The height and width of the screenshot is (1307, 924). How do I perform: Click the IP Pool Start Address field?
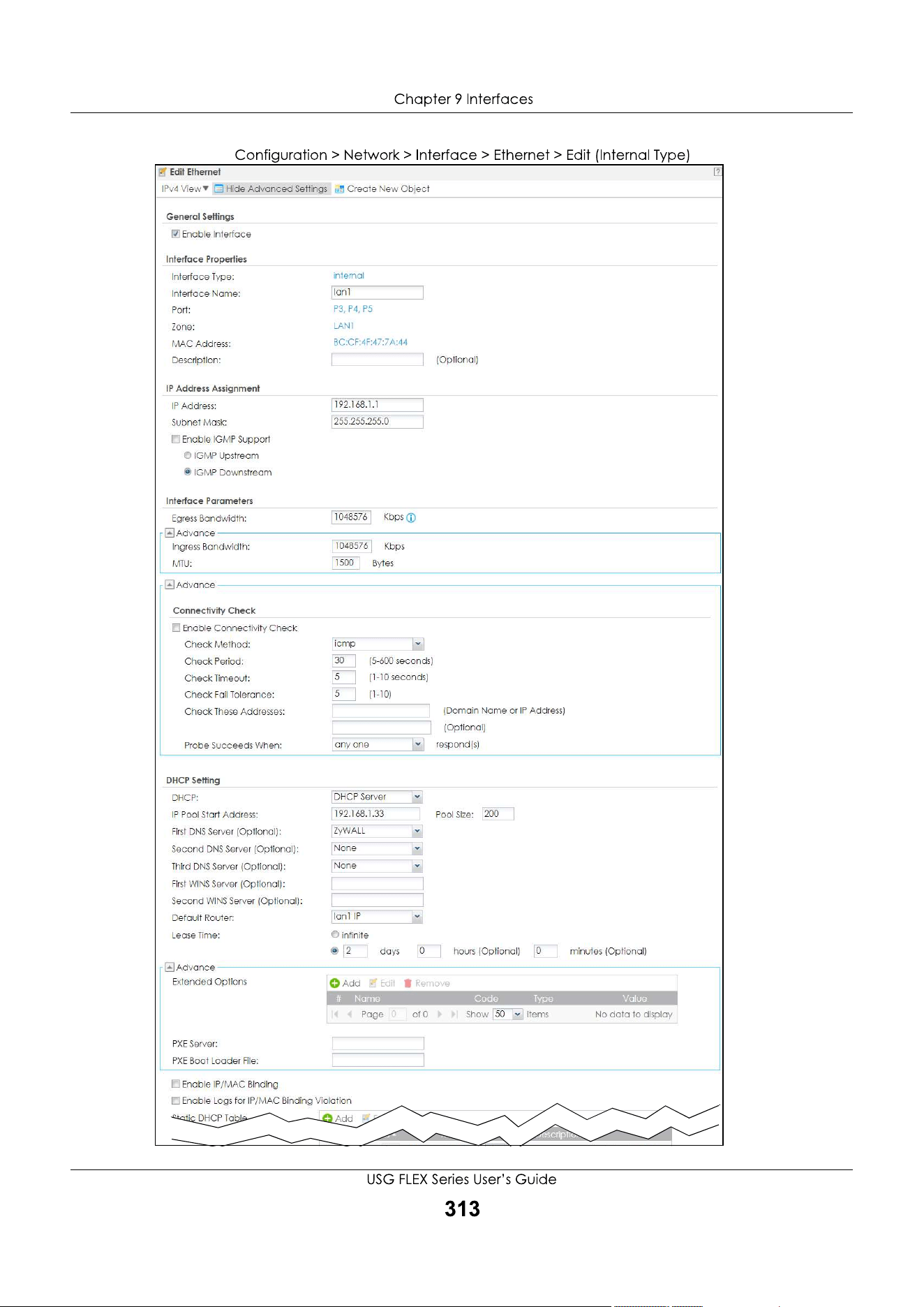tap(376, 814)
